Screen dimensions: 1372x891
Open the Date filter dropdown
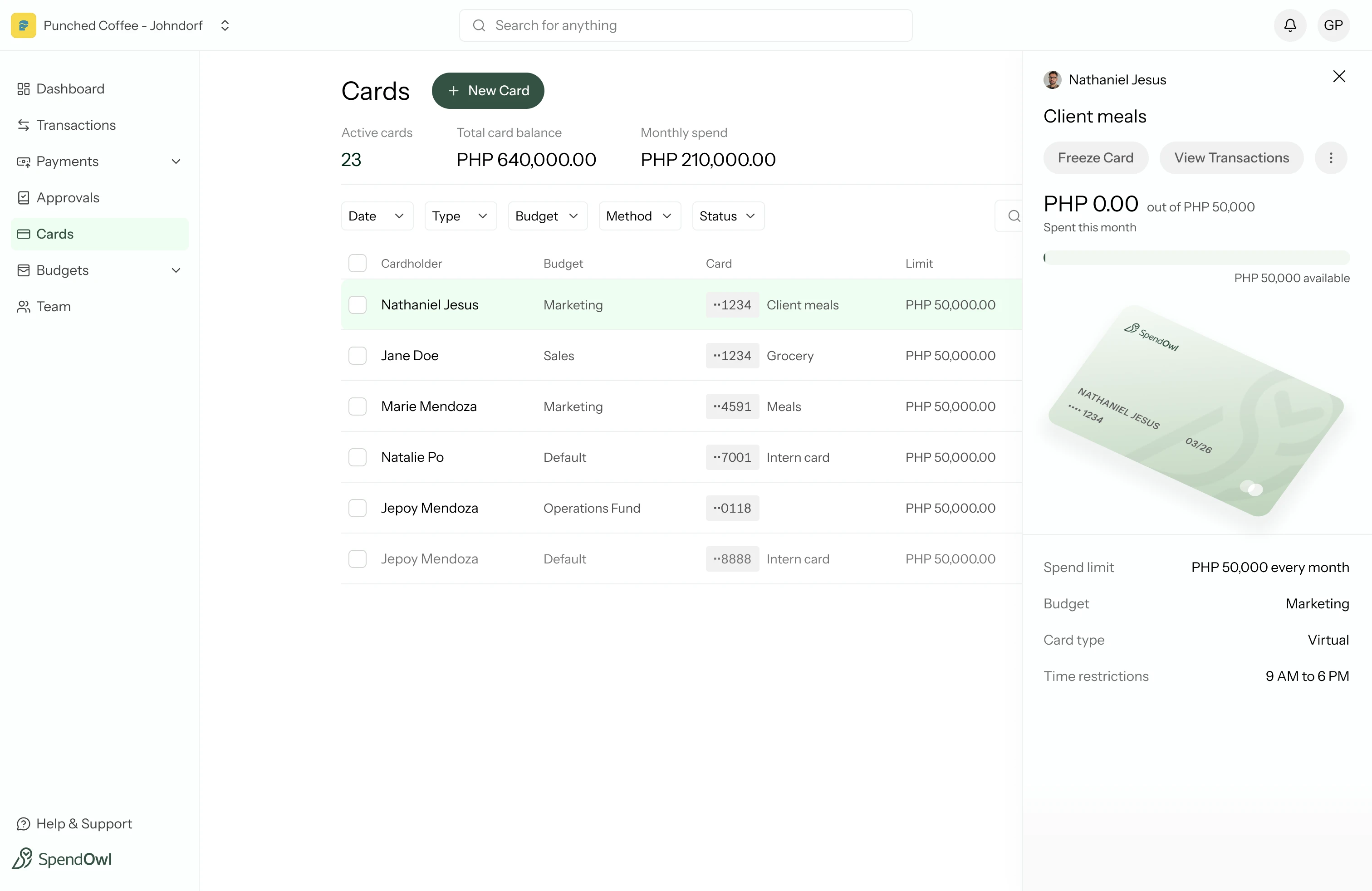pos(377,215)
